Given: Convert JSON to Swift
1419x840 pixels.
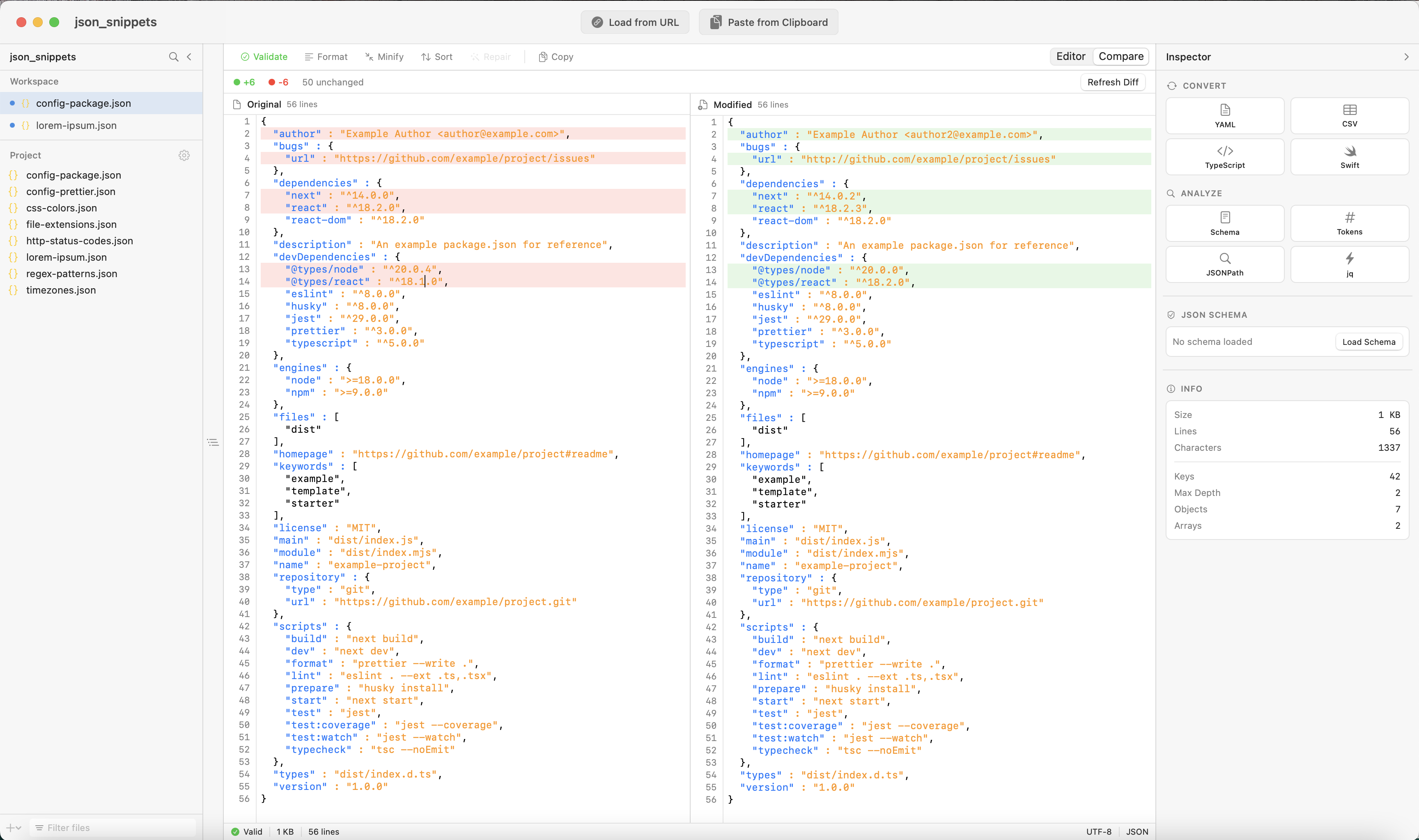Looking at the screenshot, I should (x=1349, y=156).
